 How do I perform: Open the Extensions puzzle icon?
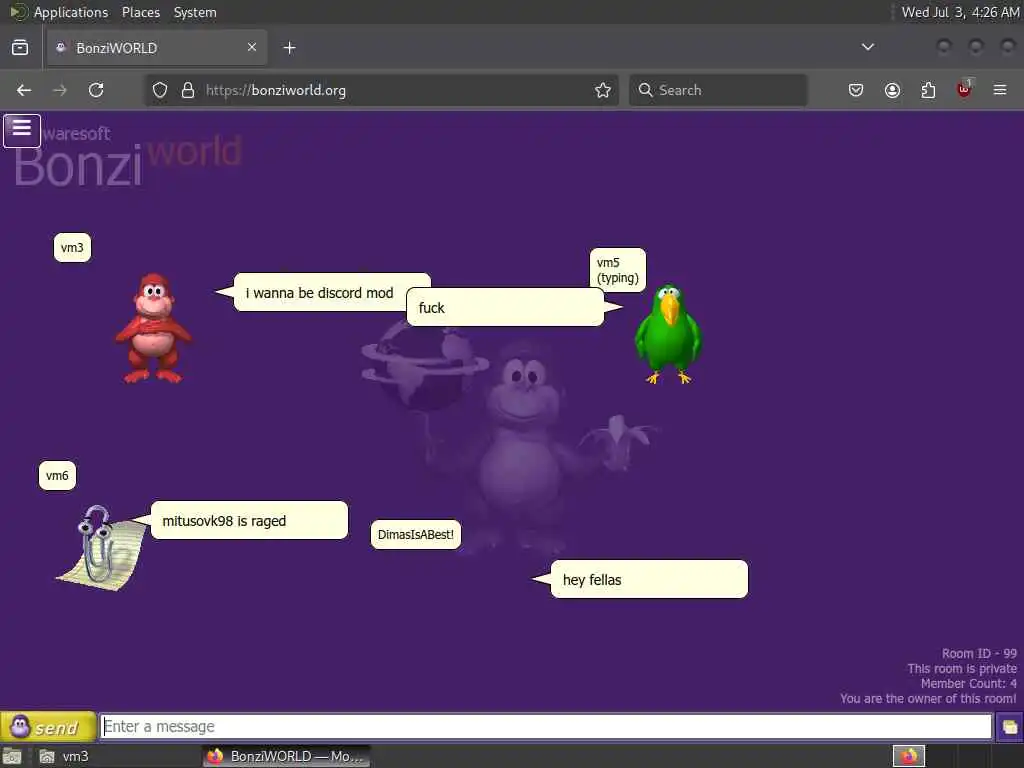pos(928,90)
